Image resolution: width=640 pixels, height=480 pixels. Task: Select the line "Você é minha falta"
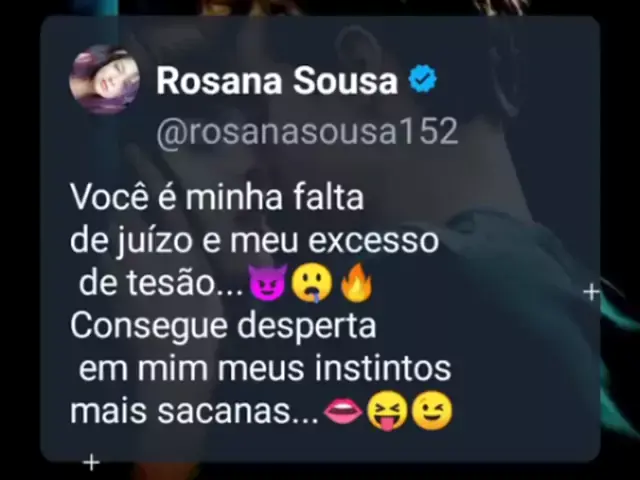[217, 197]
